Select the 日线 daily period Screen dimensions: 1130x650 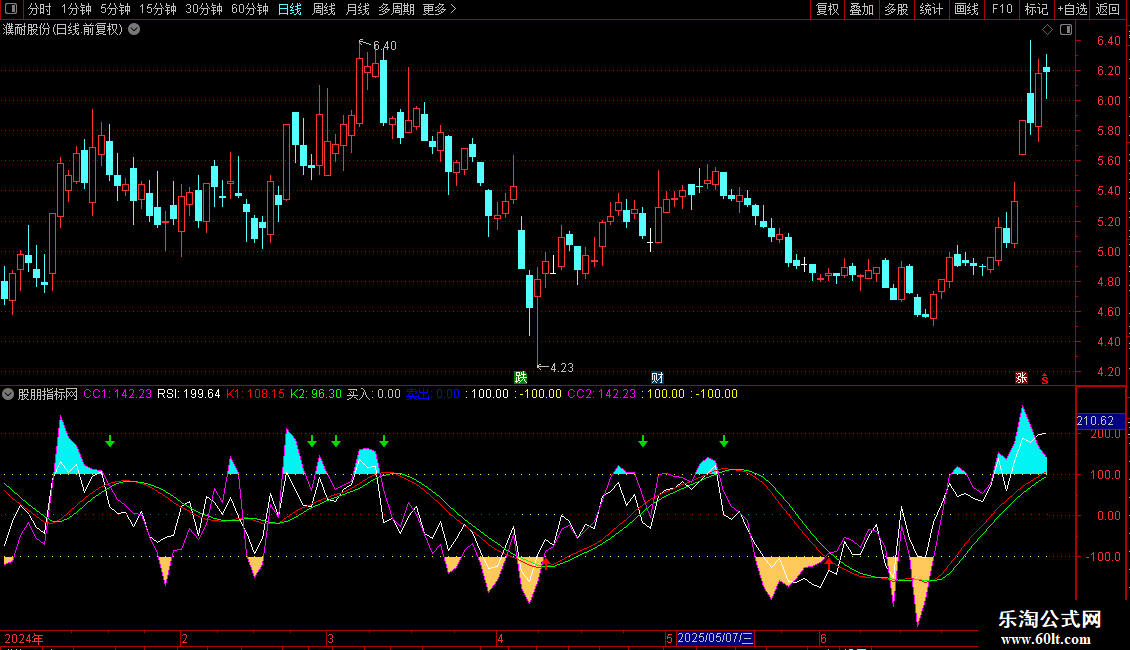click(290, 9)
